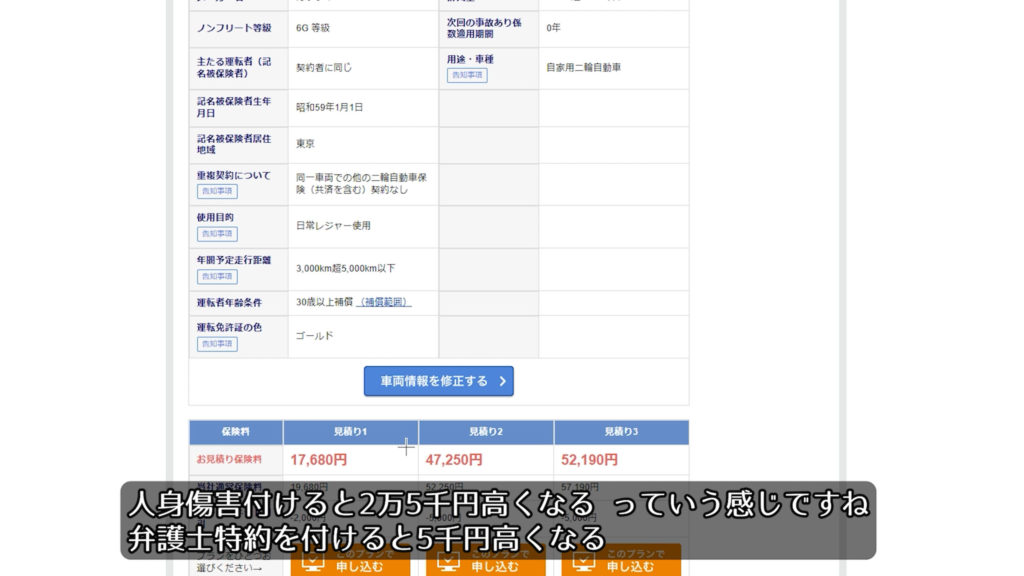This screenshot has width=1024, height=576.
Task: Select the 見積り3 column header
Action: (x=621, y=432)
